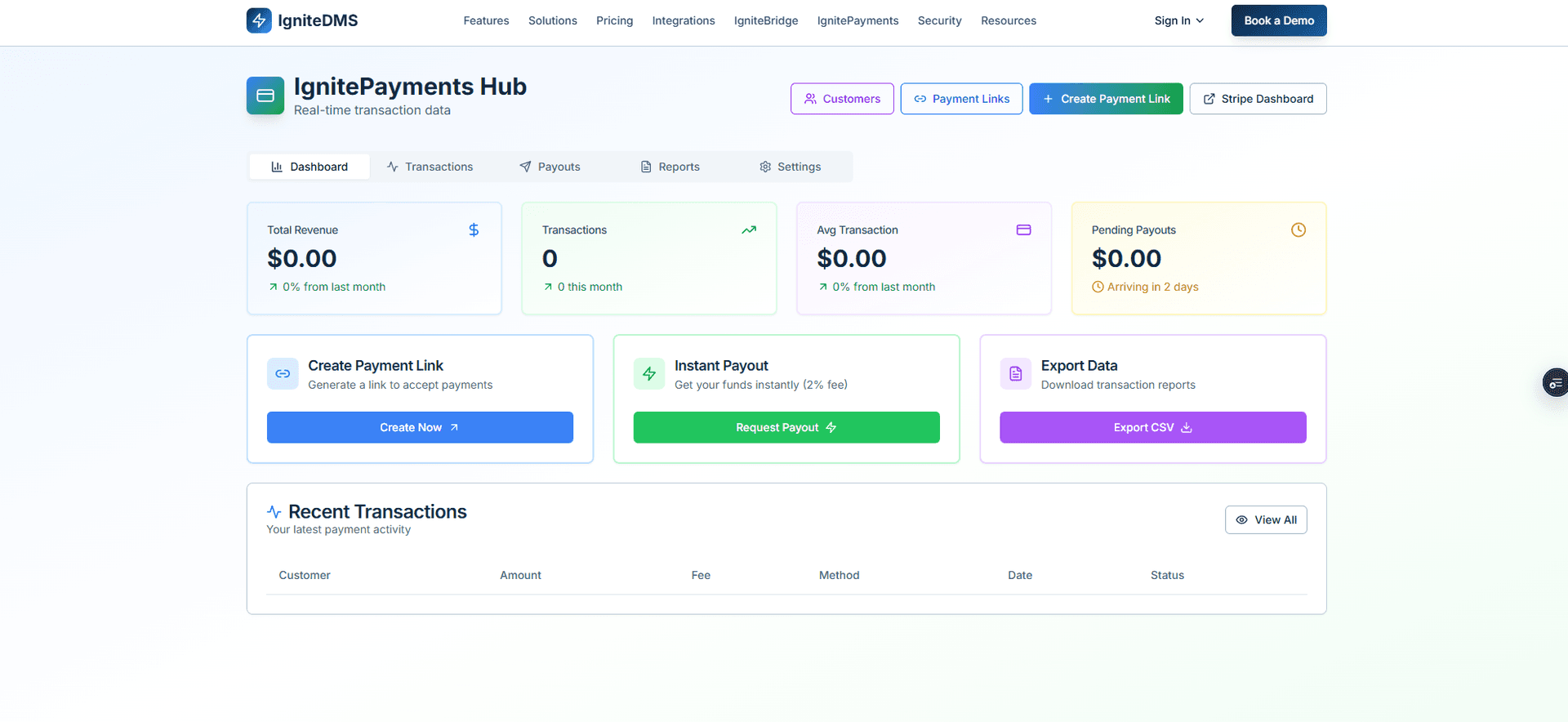Click the Total Revenue $0.00 value
This screenshot has height=722, width=1568.
[x=302, y=259]
